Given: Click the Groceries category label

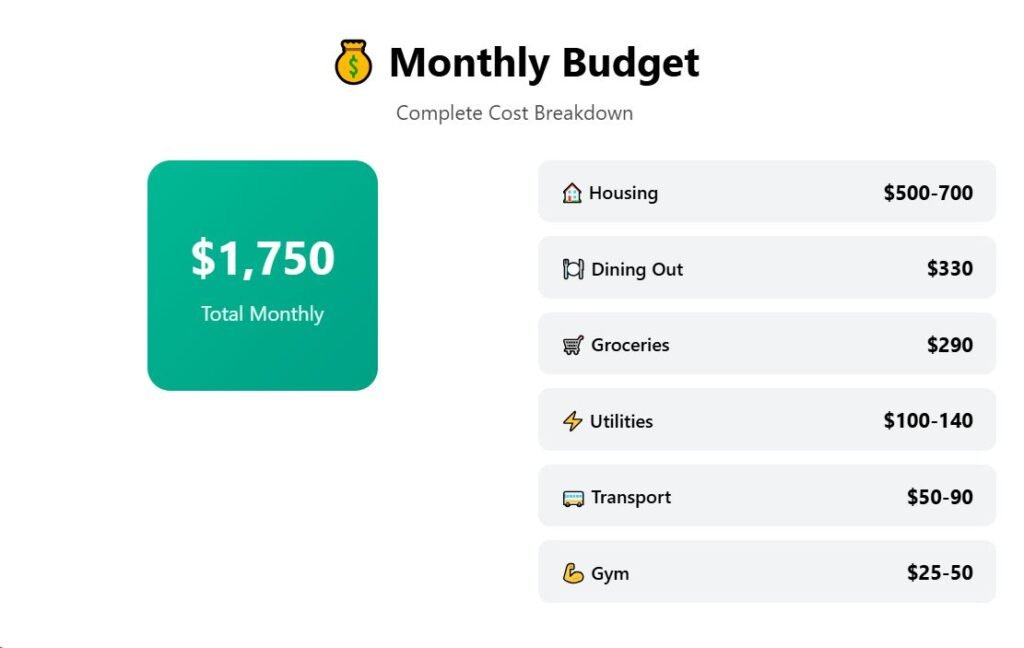Looking at the screenshot, I should pos(630,345).
